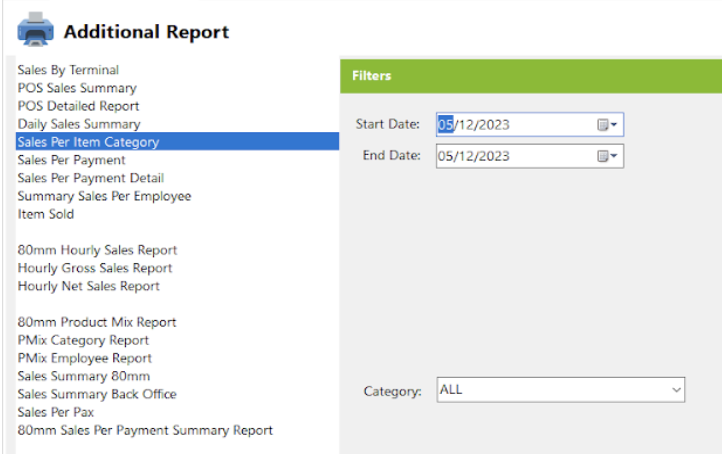This screenshot has width=722, height=454.
Task: Choose Daily Sales Summary report
Action: (79, 124)
